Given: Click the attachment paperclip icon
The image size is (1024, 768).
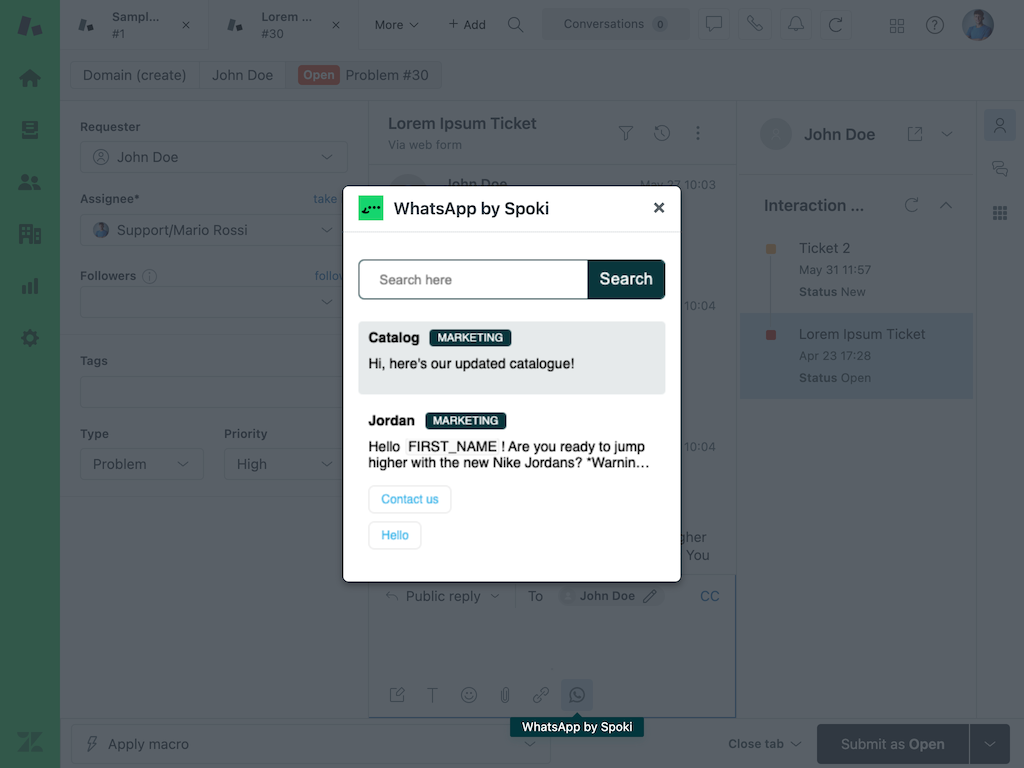Looking at the screenshot, I should pyautogui.click(x=505, y=695).
